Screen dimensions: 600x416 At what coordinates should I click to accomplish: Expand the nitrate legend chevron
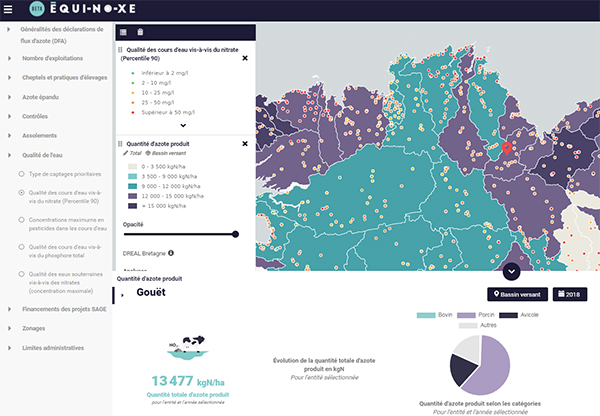click(x=182, y=126)
